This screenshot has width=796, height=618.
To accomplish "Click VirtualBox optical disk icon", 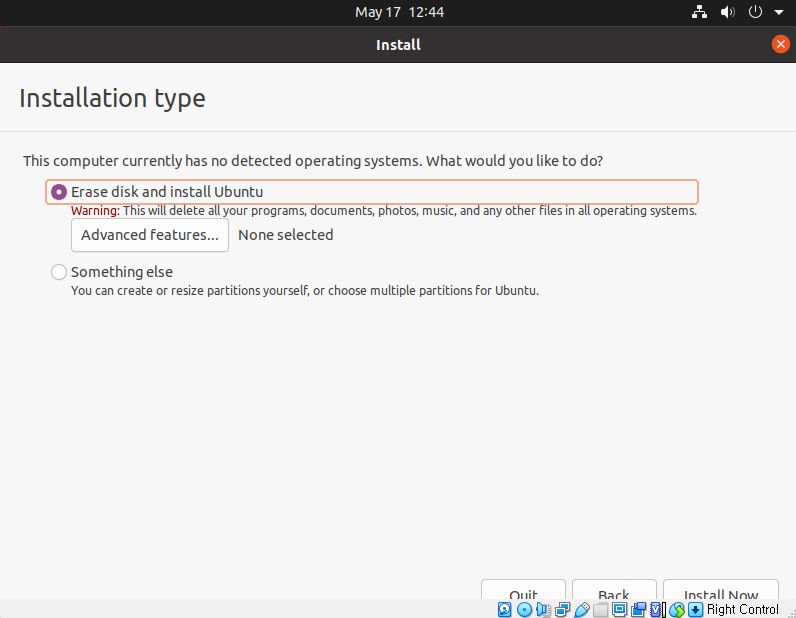I will (524, 609).
